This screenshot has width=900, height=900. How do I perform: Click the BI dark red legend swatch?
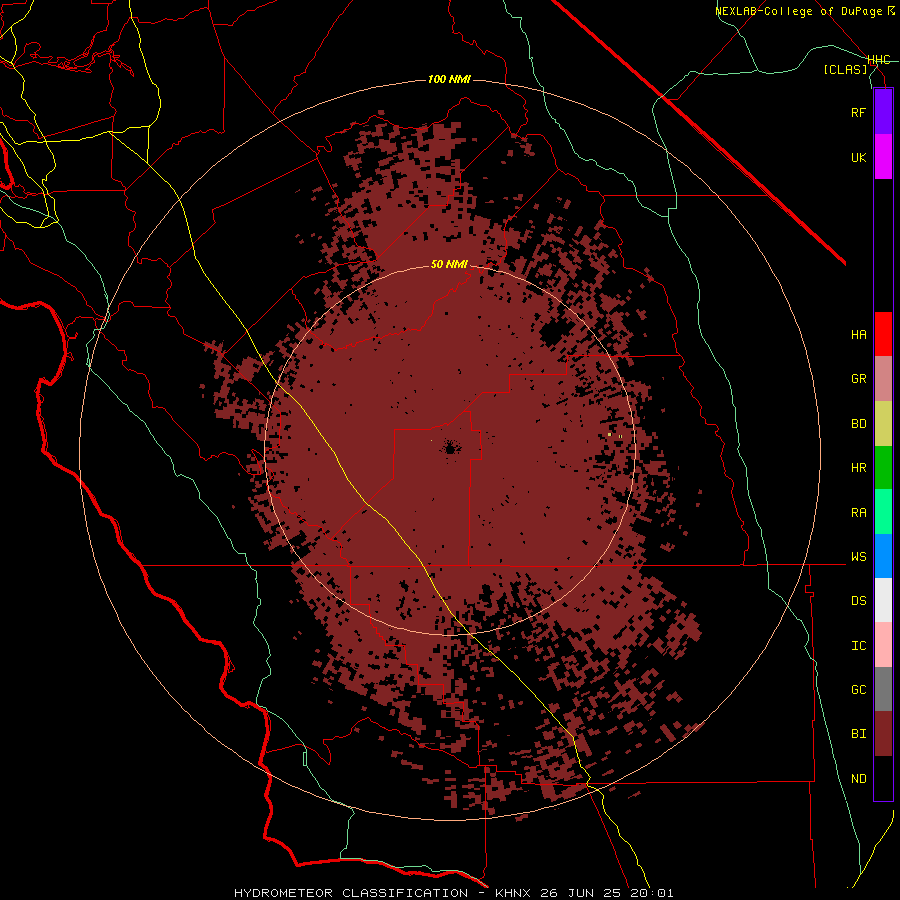pyautogui.click(x=883, y=734)
